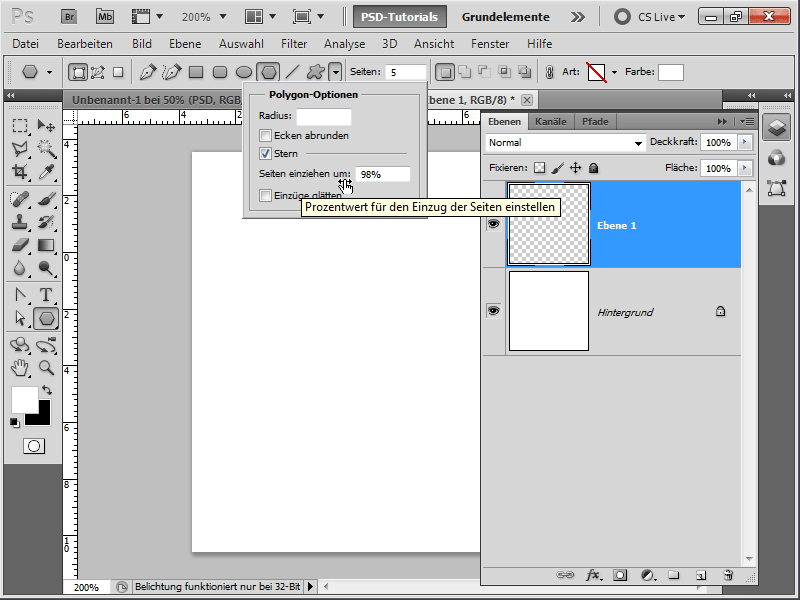Open the Layers panel flyout menu
800x600 pixels.
tap(747, 121)
